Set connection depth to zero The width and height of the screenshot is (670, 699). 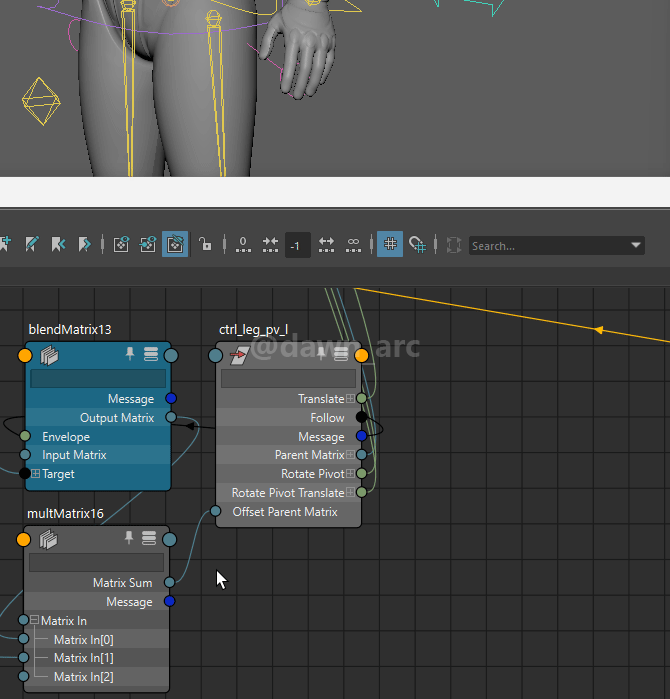pos(243,244)
